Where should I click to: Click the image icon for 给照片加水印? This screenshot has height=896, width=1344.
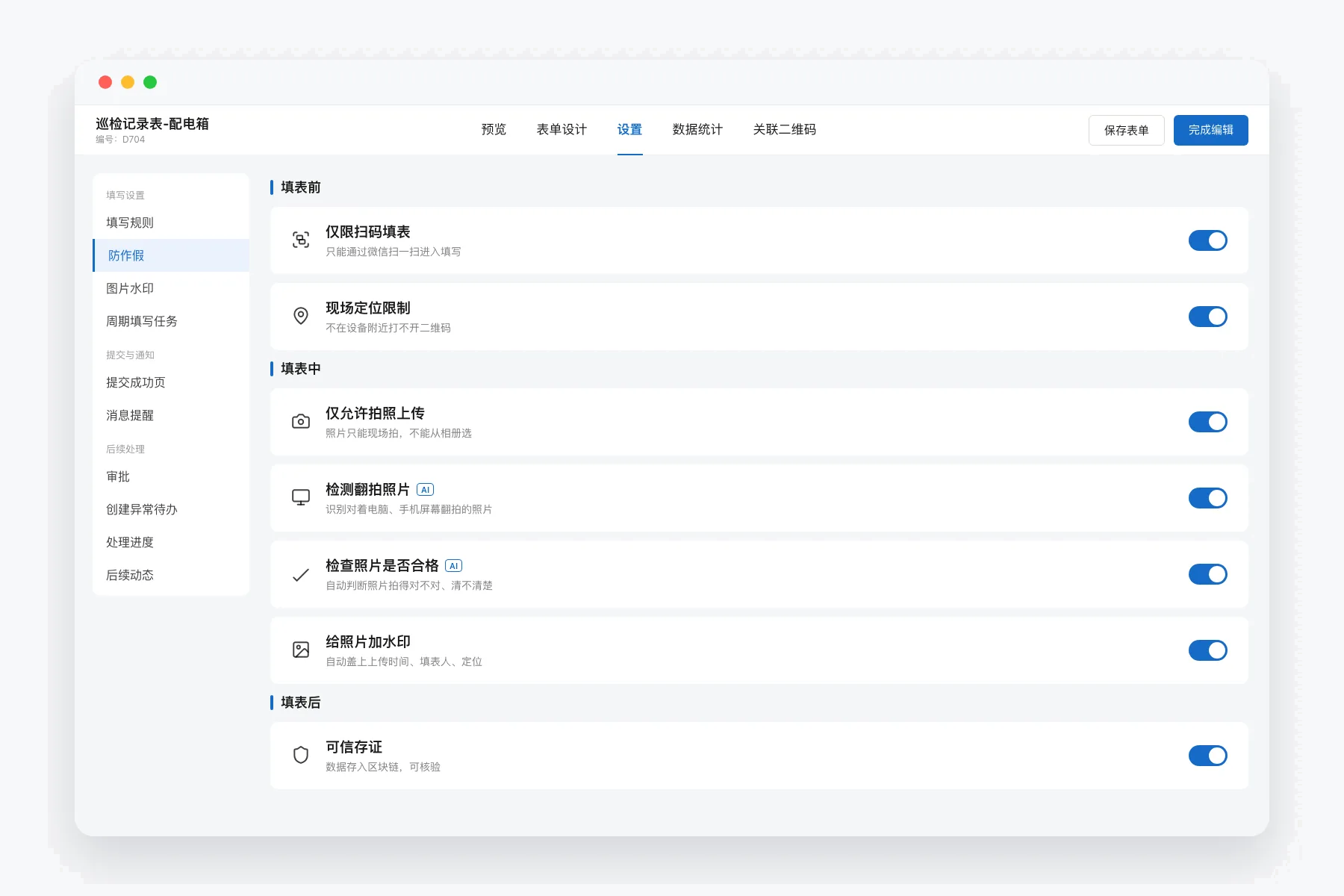click(301, 650)
